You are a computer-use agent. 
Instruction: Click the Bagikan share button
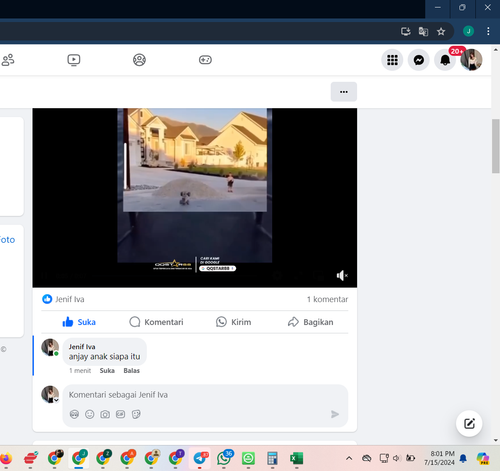[x=310, y=322]
